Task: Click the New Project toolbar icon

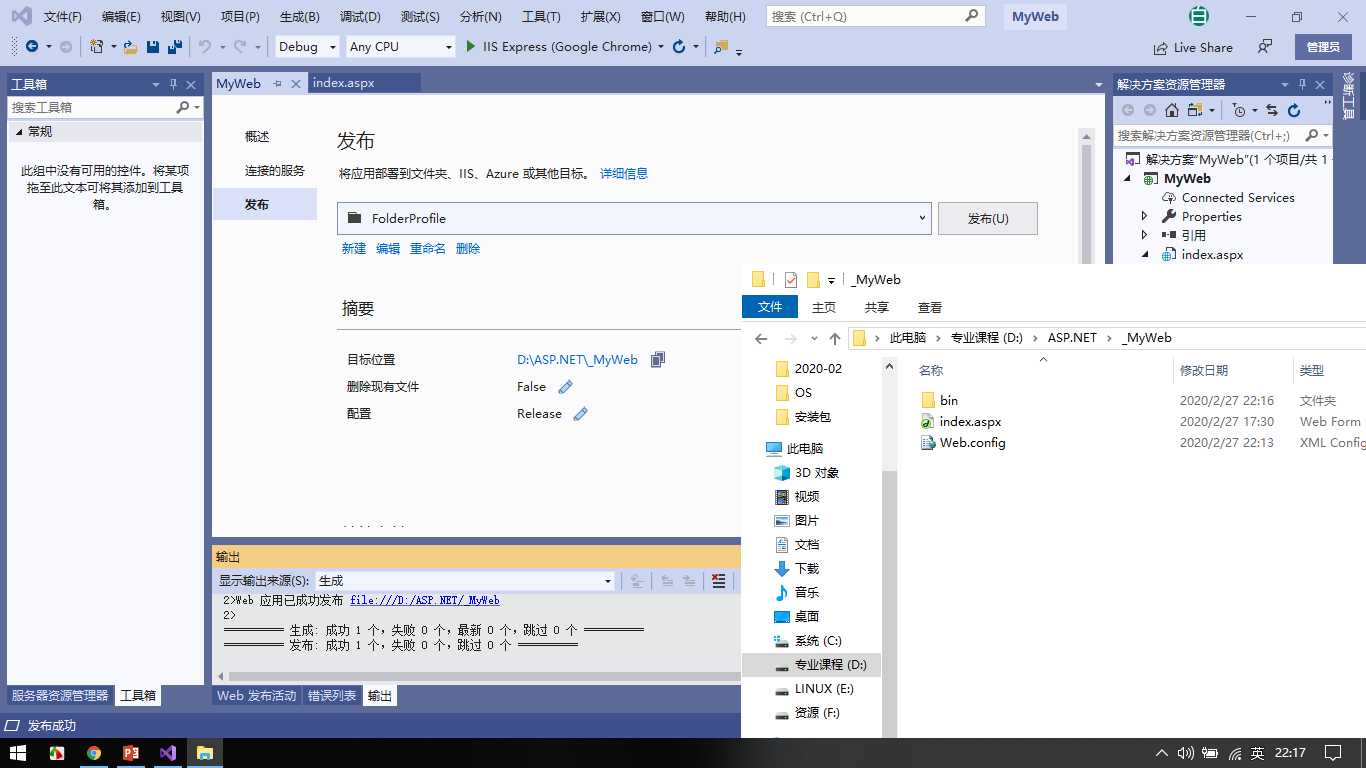Action: click(96, 46)
